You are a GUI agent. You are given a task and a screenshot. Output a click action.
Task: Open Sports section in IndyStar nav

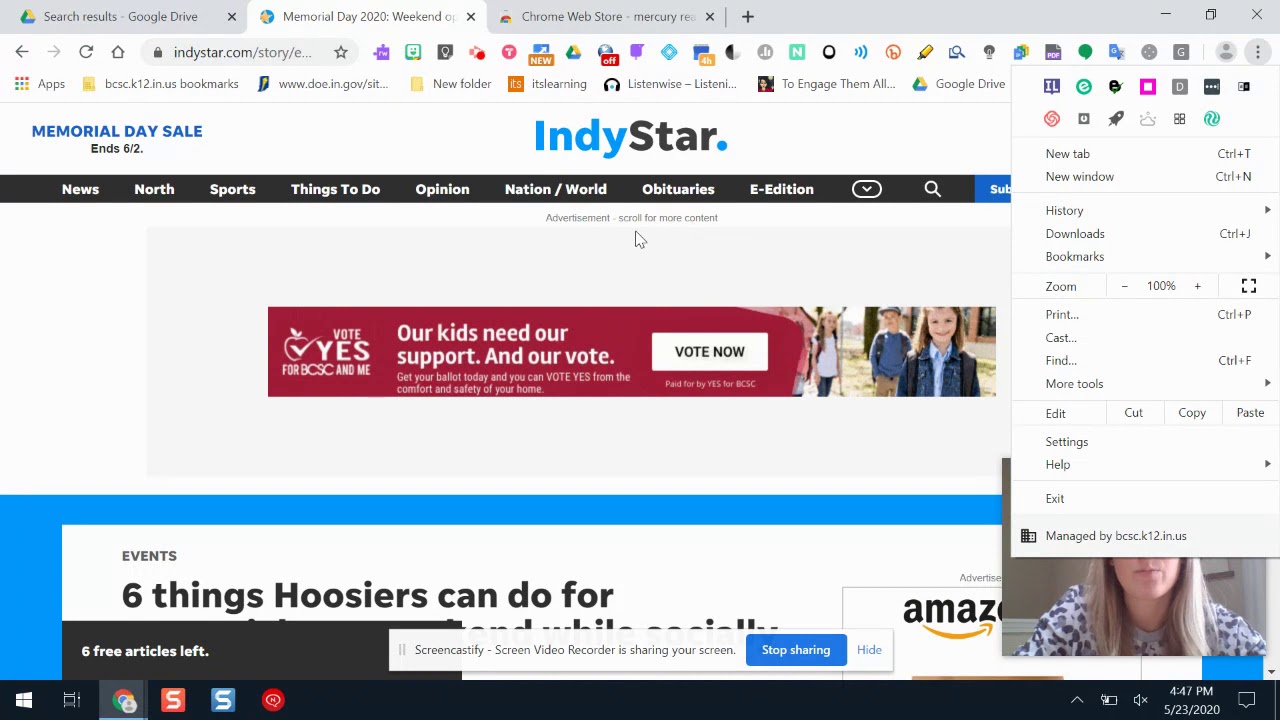(232, 189)
